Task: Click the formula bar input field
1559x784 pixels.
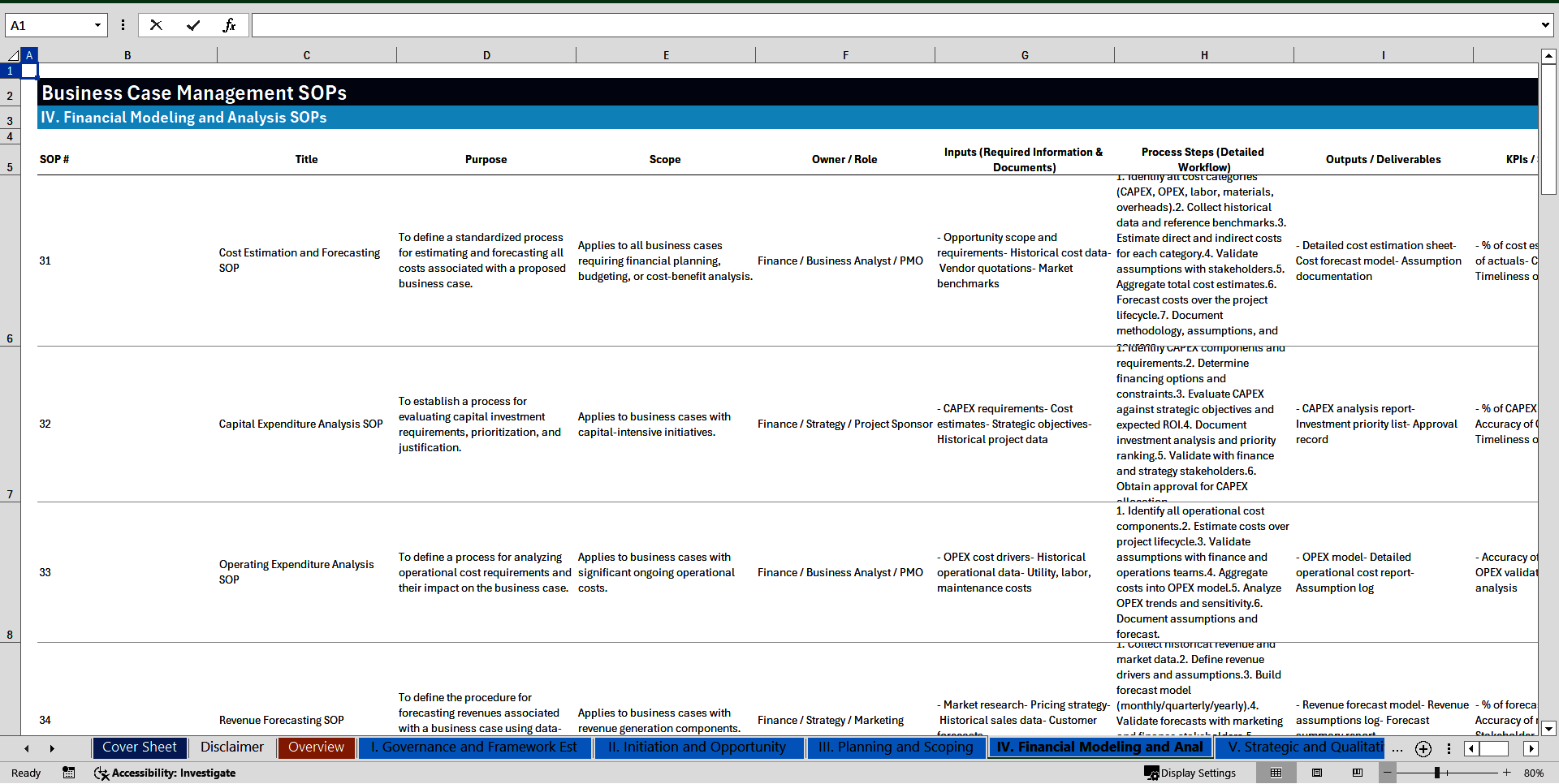Action: pyautogui.click(x=893, y=25)
